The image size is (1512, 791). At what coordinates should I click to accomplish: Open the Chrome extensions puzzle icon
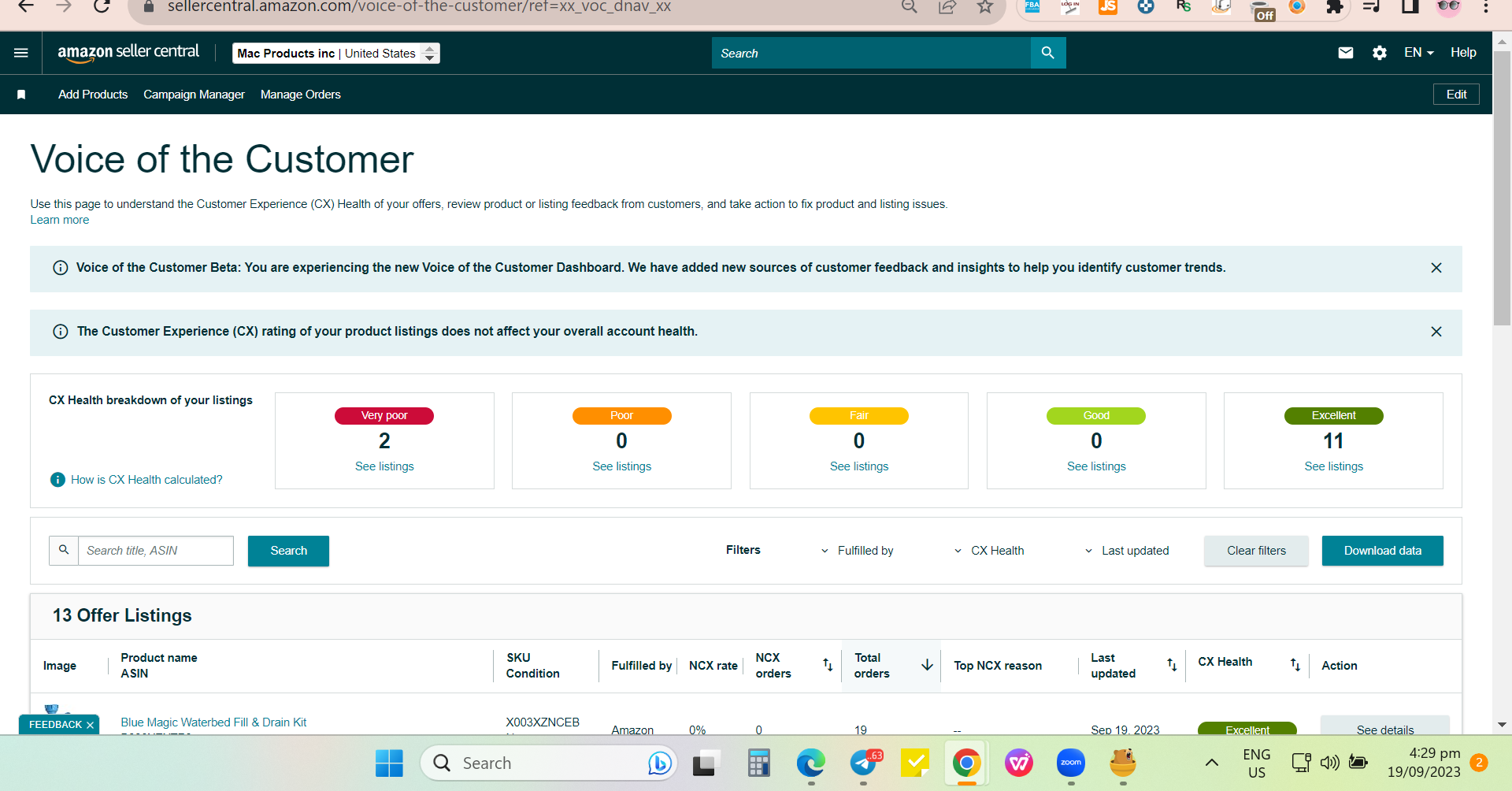[x=1335, y=7]
